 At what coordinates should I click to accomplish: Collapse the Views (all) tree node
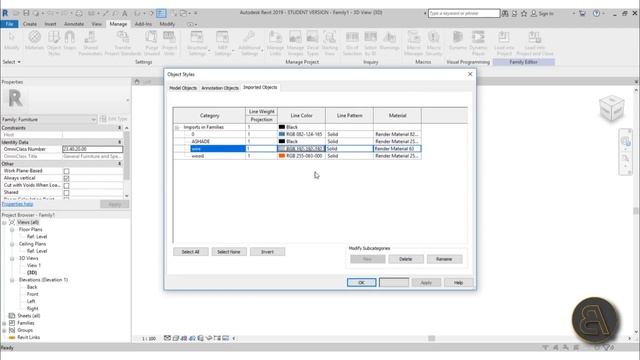[4, 222]
